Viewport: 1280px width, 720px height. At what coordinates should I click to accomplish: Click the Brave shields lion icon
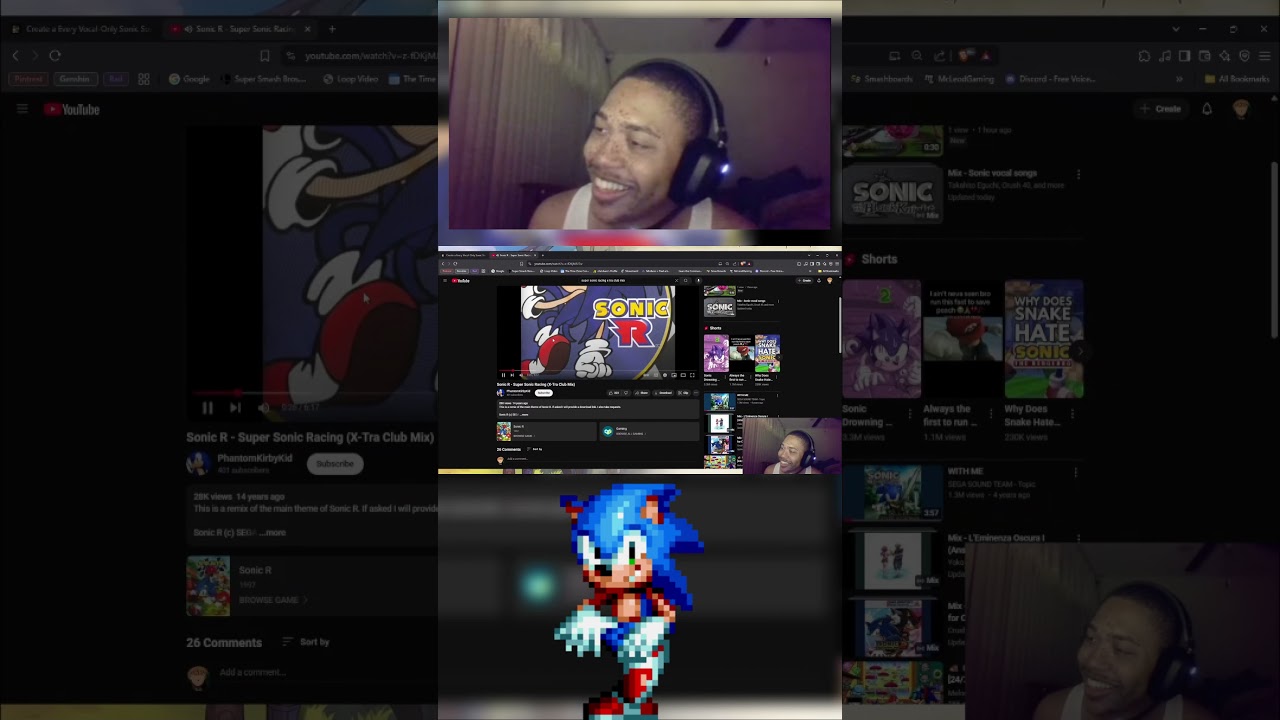(966, 56)
